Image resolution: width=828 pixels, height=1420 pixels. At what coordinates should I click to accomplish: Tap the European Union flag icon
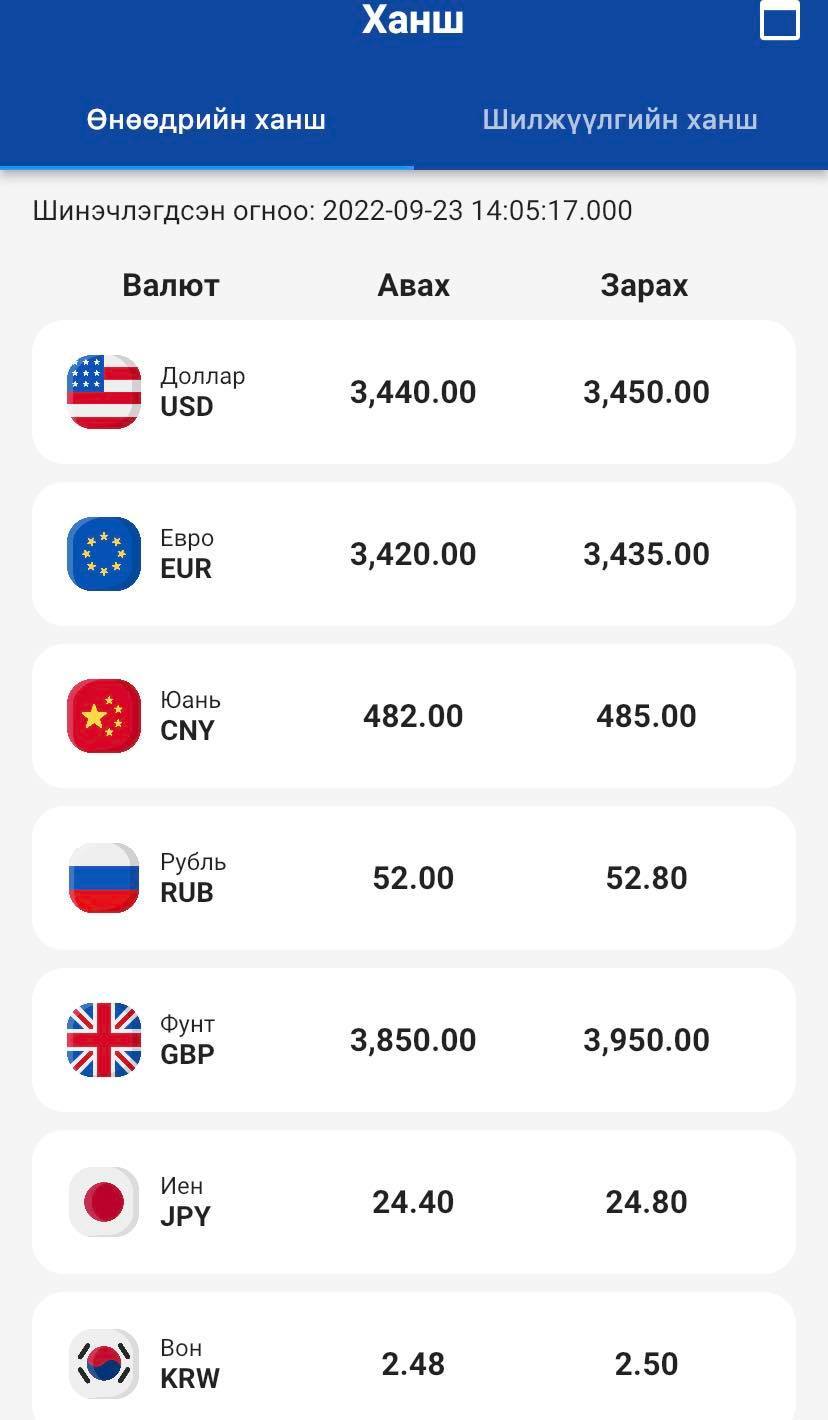104,554
